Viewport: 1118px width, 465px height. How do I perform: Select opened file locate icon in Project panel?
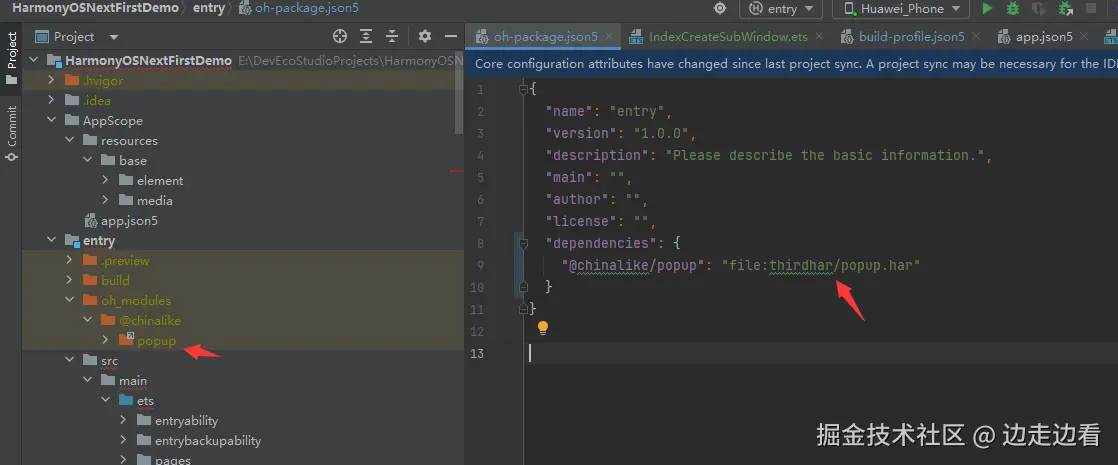click(x=340, y=36)
